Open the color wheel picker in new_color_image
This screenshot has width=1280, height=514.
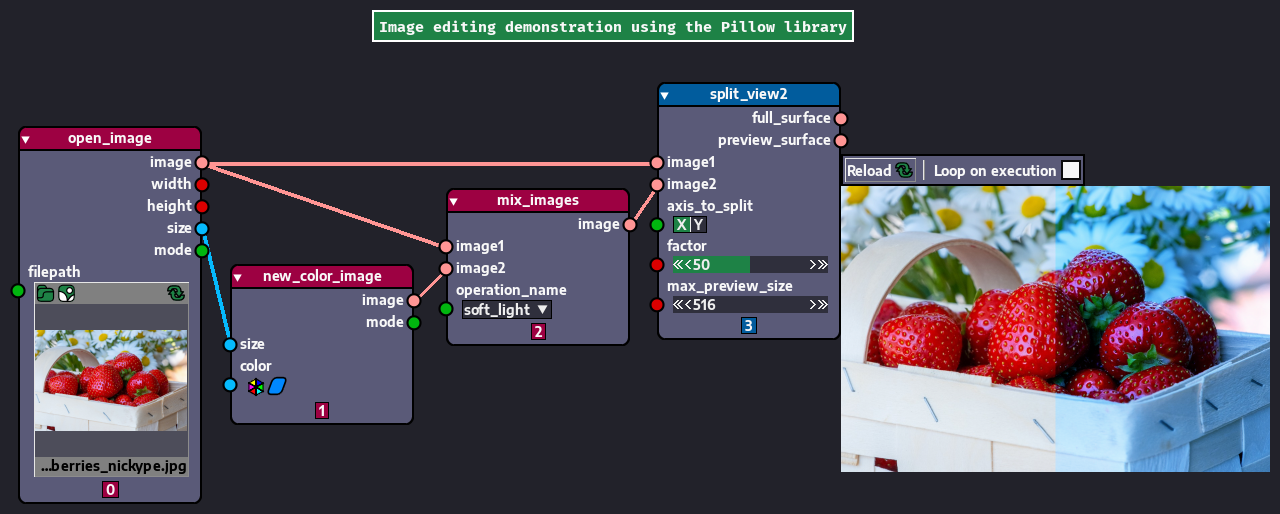tap(256, 386)
